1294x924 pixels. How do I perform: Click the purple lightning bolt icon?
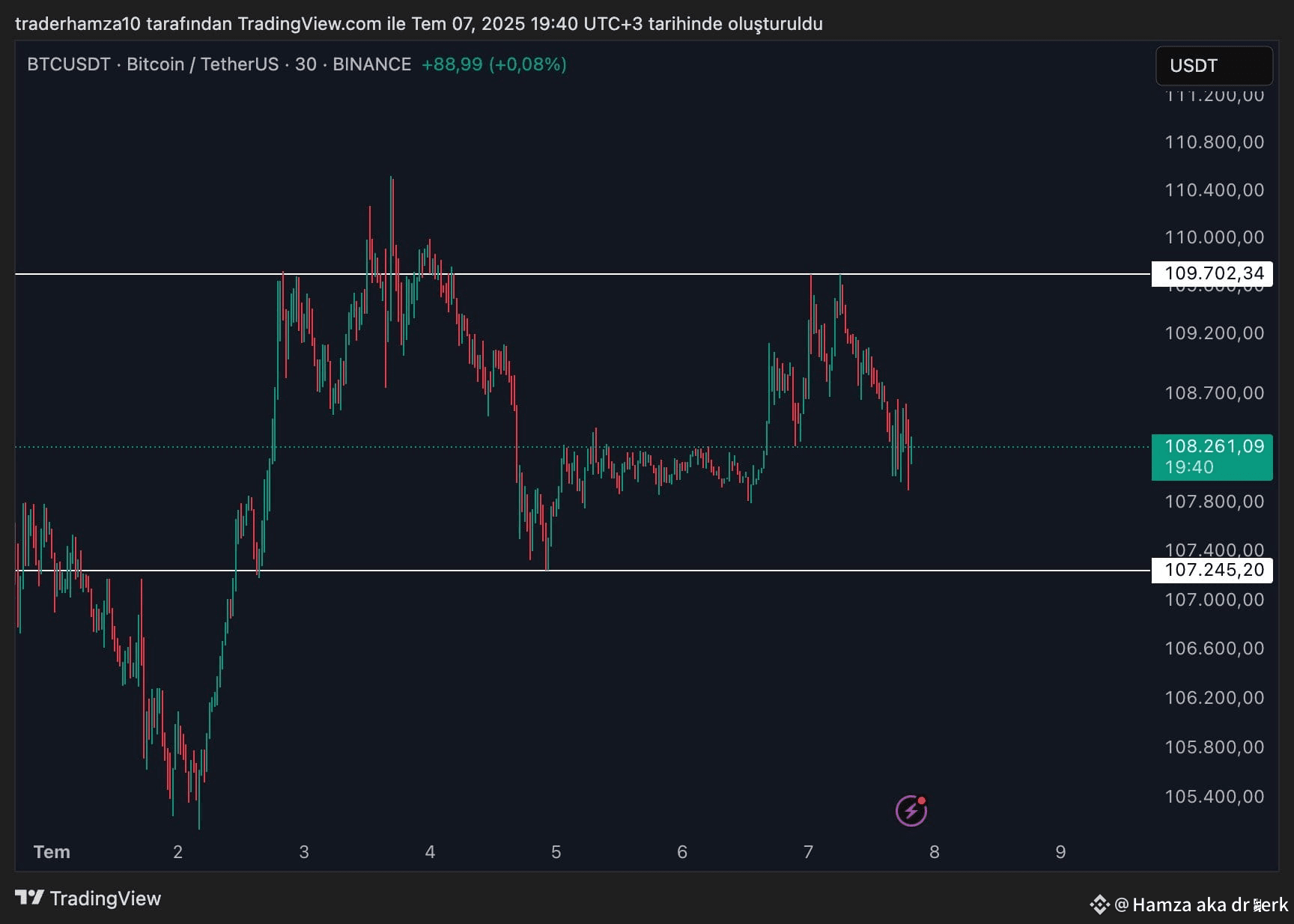point(911,811)
